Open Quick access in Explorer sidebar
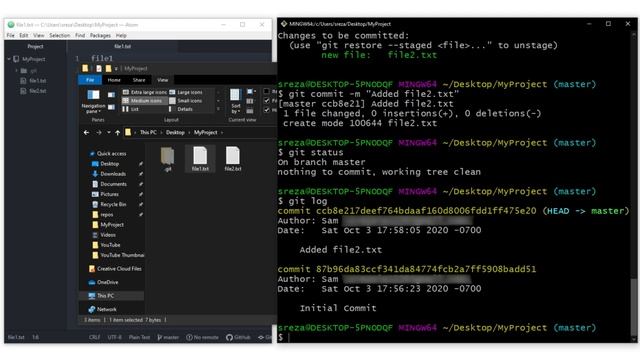The image size is (640, 360). point(108,153)
